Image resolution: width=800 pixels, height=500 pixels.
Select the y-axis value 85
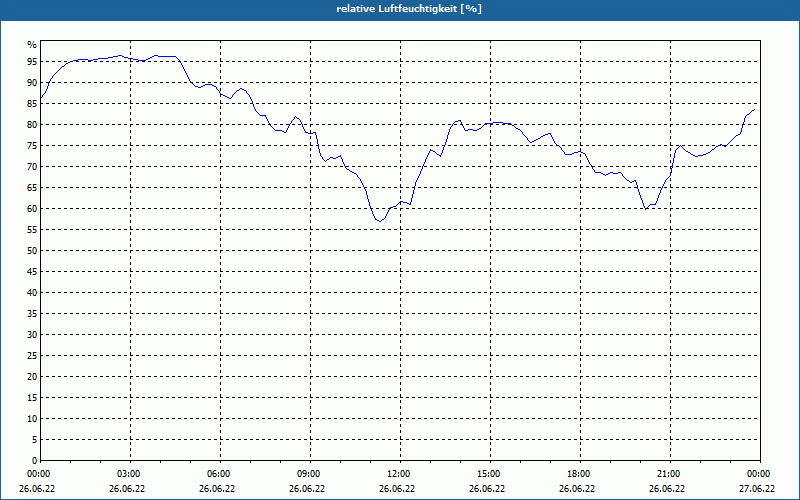[x=32, y=104]
